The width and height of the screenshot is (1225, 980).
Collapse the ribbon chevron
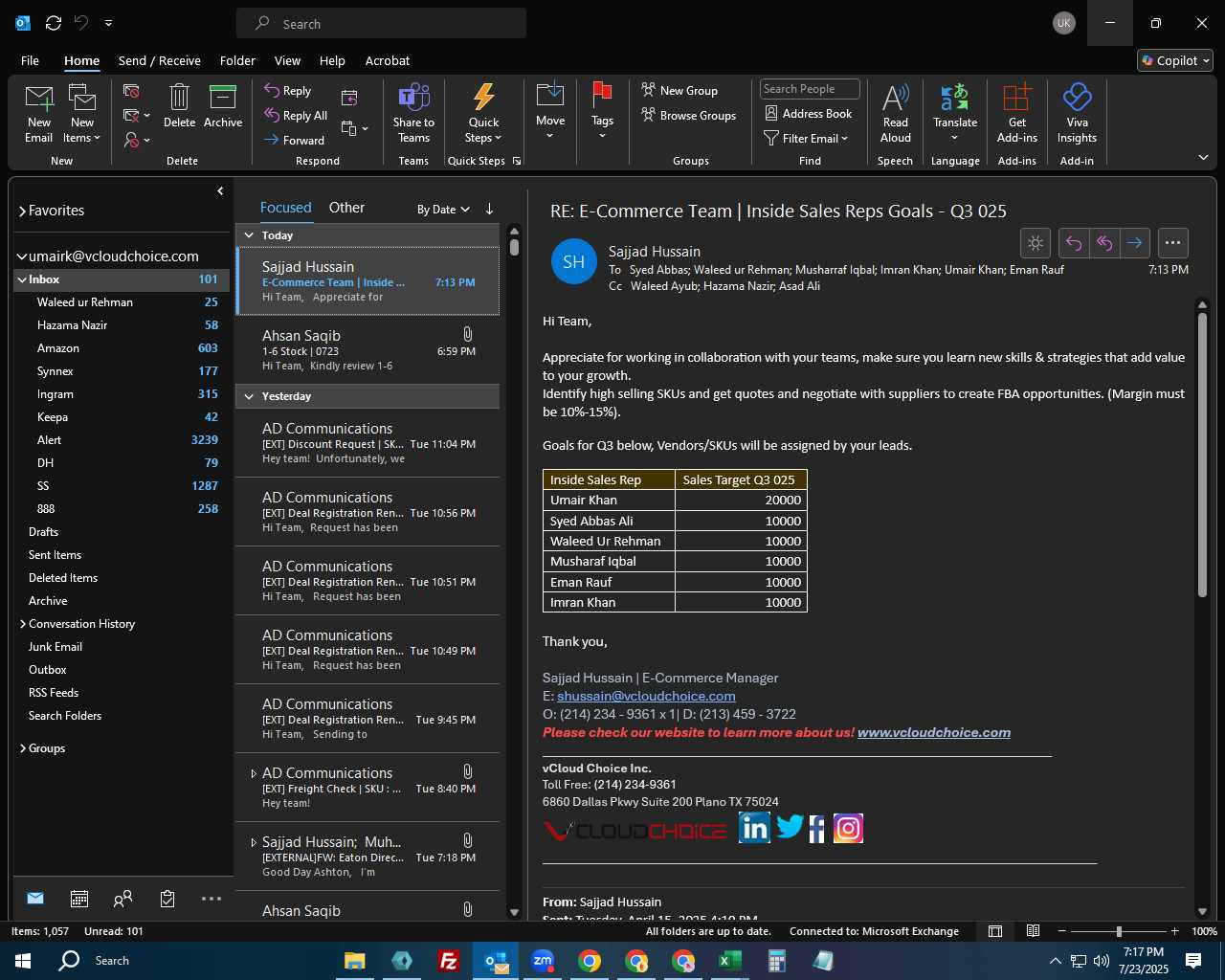(1203, 157)
